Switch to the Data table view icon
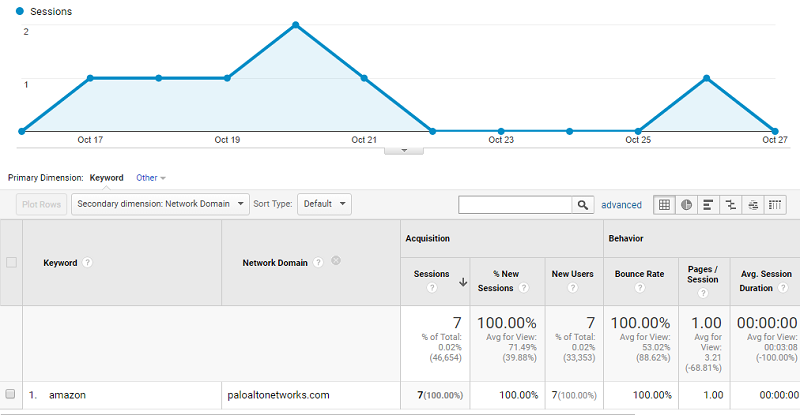The width and height of the screenshot is (800, 415). click(663, 204)
